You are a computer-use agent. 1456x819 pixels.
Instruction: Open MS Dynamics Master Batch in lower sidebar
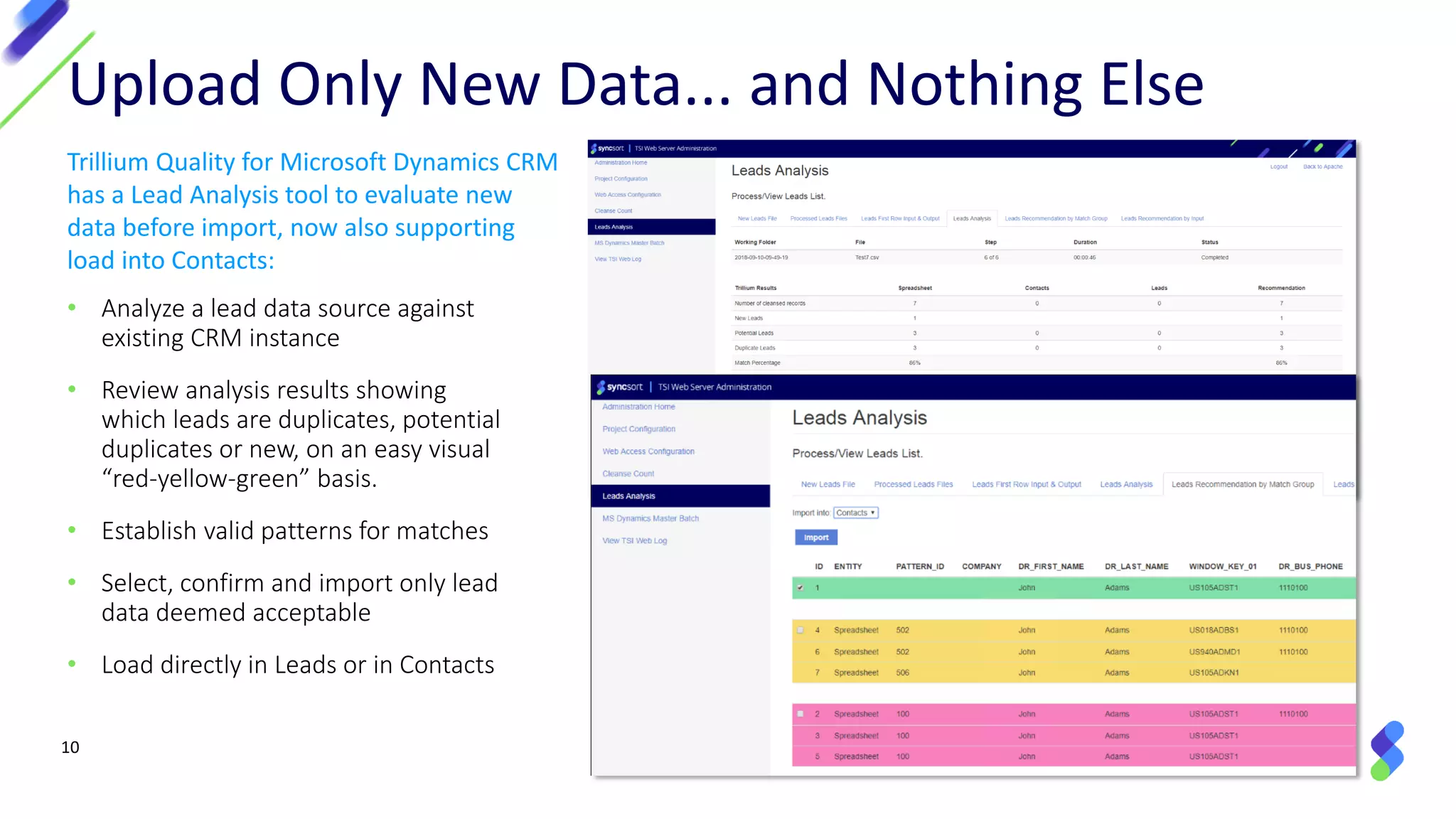(651, 519)
